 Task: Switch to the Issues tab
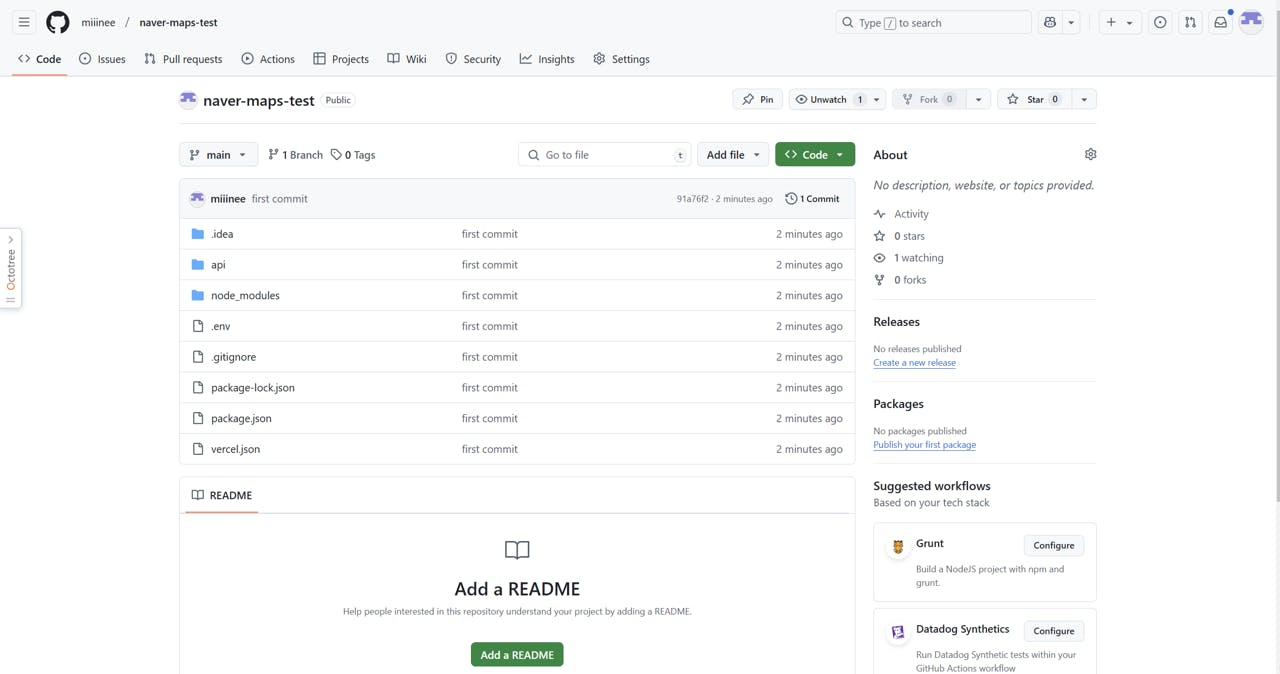[102, 59]
